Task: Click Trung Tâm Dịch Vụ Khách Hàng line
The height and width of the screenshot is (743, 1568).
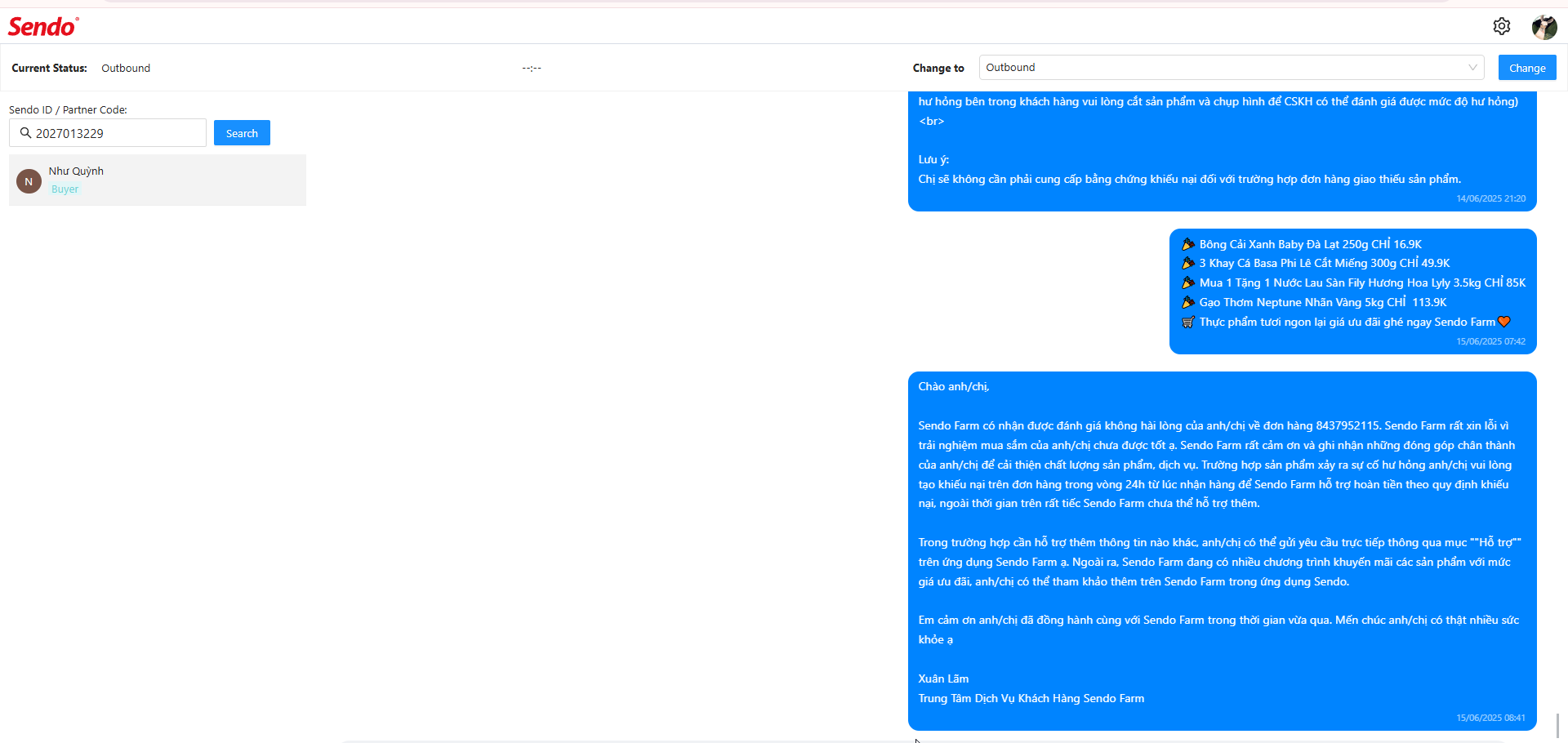Action: (1031, 699)
